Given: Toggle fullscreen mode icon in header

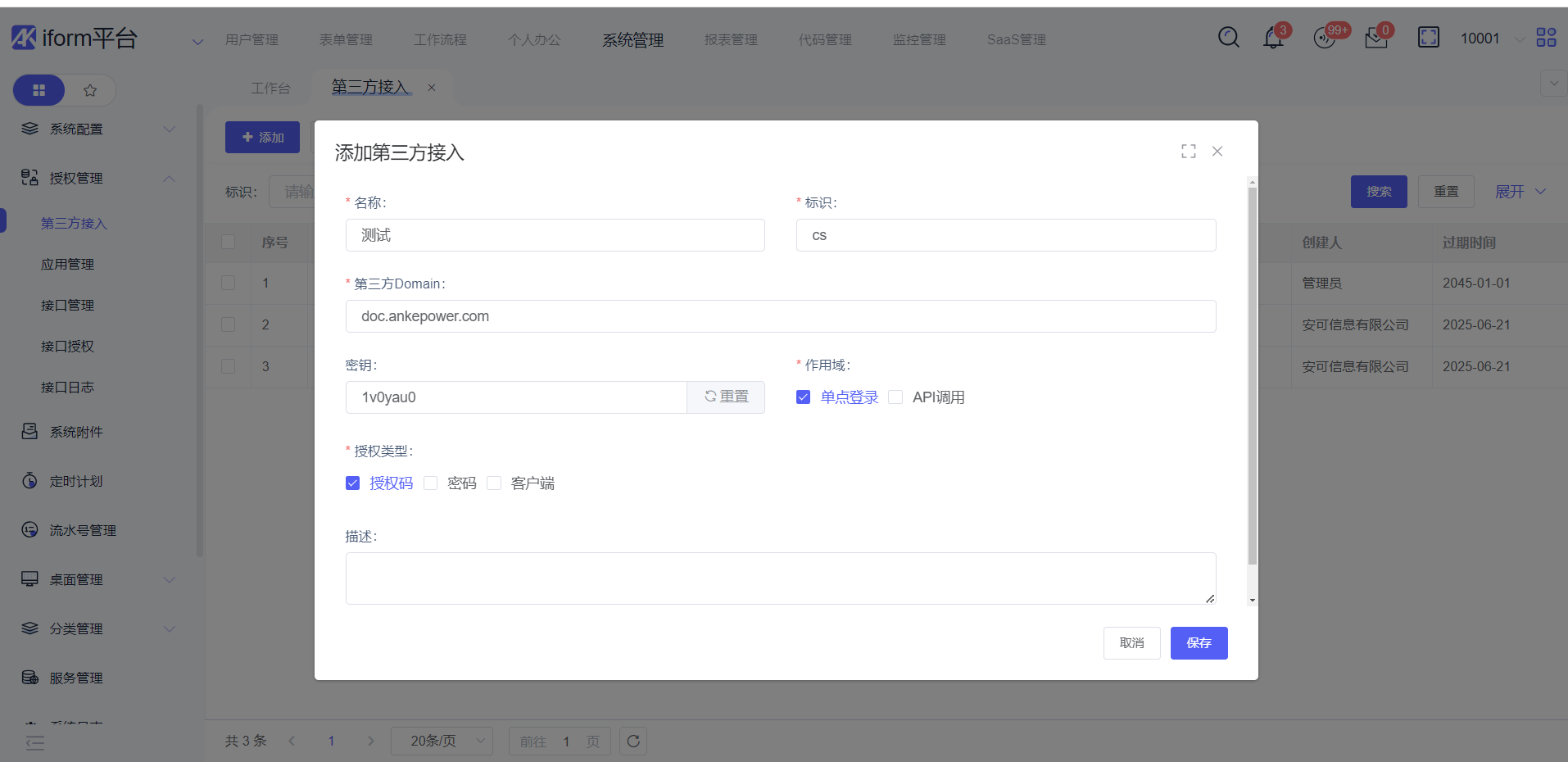Looking at the screenshot, I should (1428, 38).
